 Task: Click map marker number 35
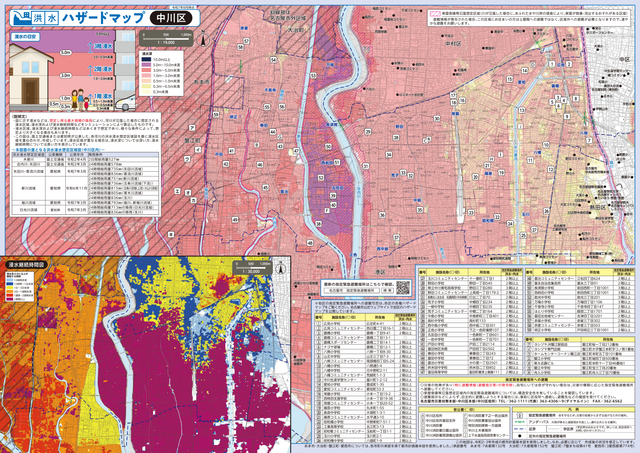(x=420, y=210)
